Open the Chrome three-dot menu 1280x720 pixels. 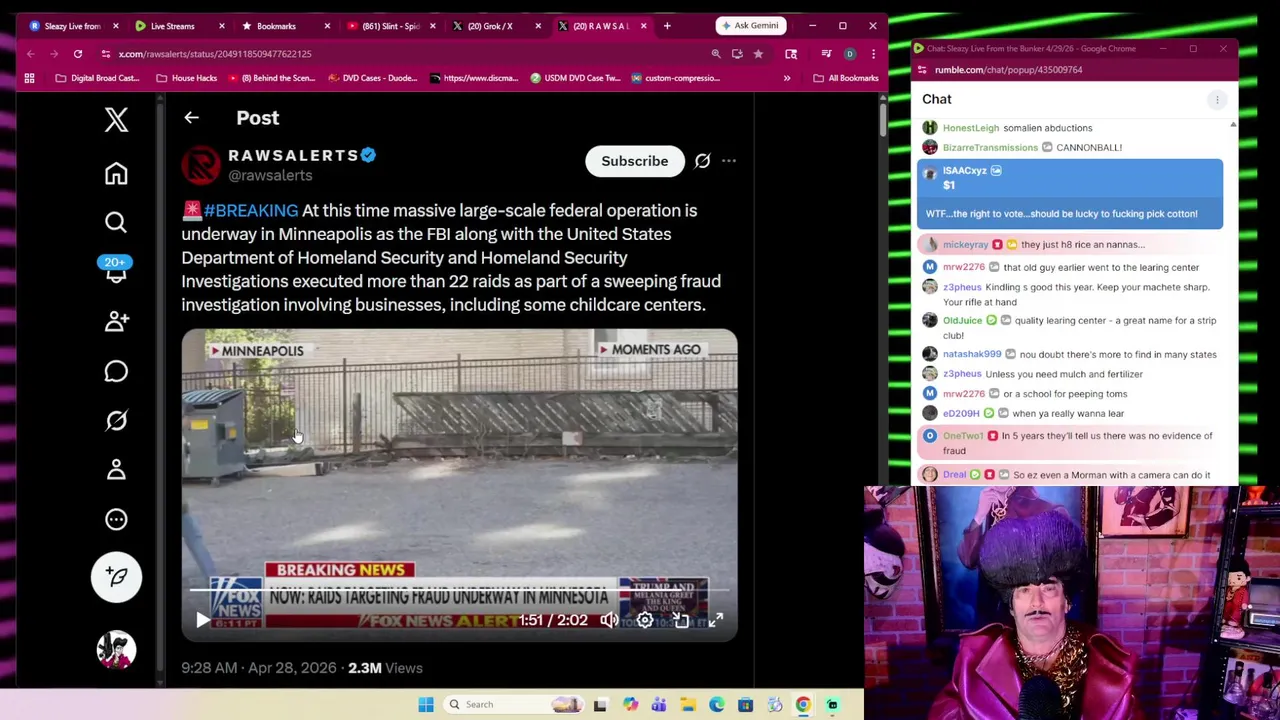point(873,54)
